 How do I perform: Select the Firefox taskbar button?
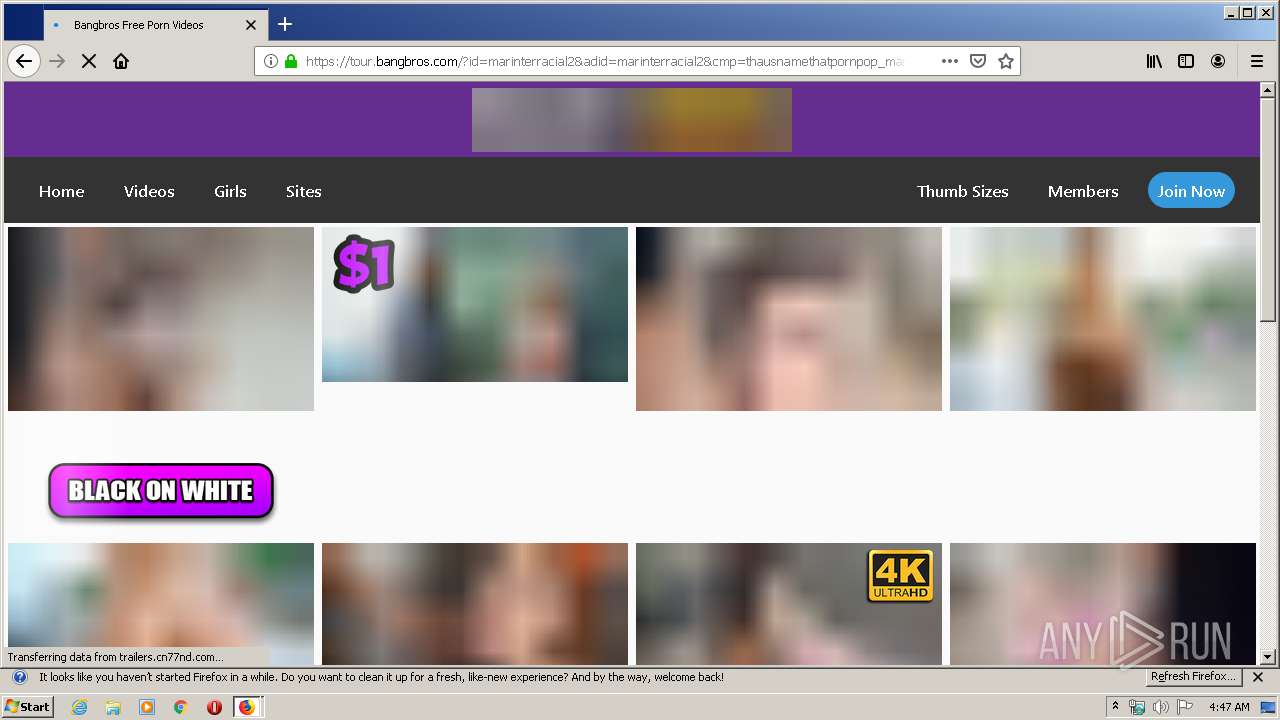click(247, 707)
